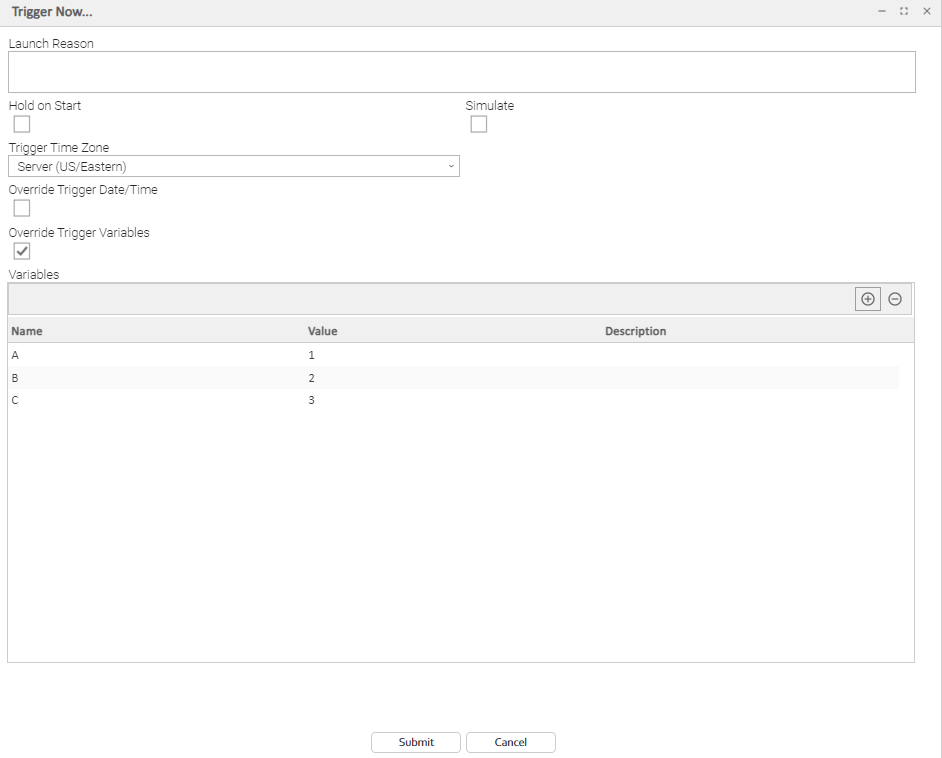Click the Description column header

635,331
